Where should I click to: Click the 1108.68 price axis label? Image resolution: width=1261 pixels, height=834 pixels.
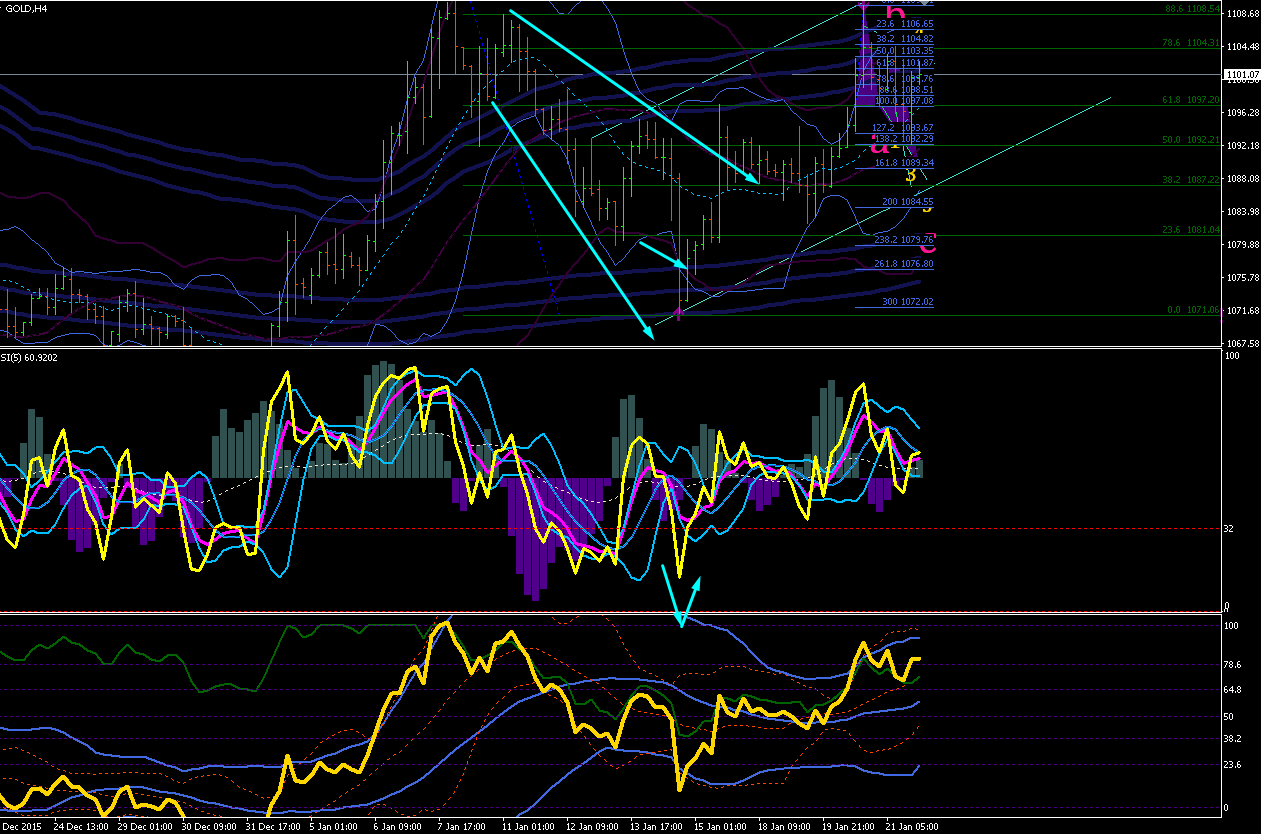pyautogui.click(x=1242, y=14)
